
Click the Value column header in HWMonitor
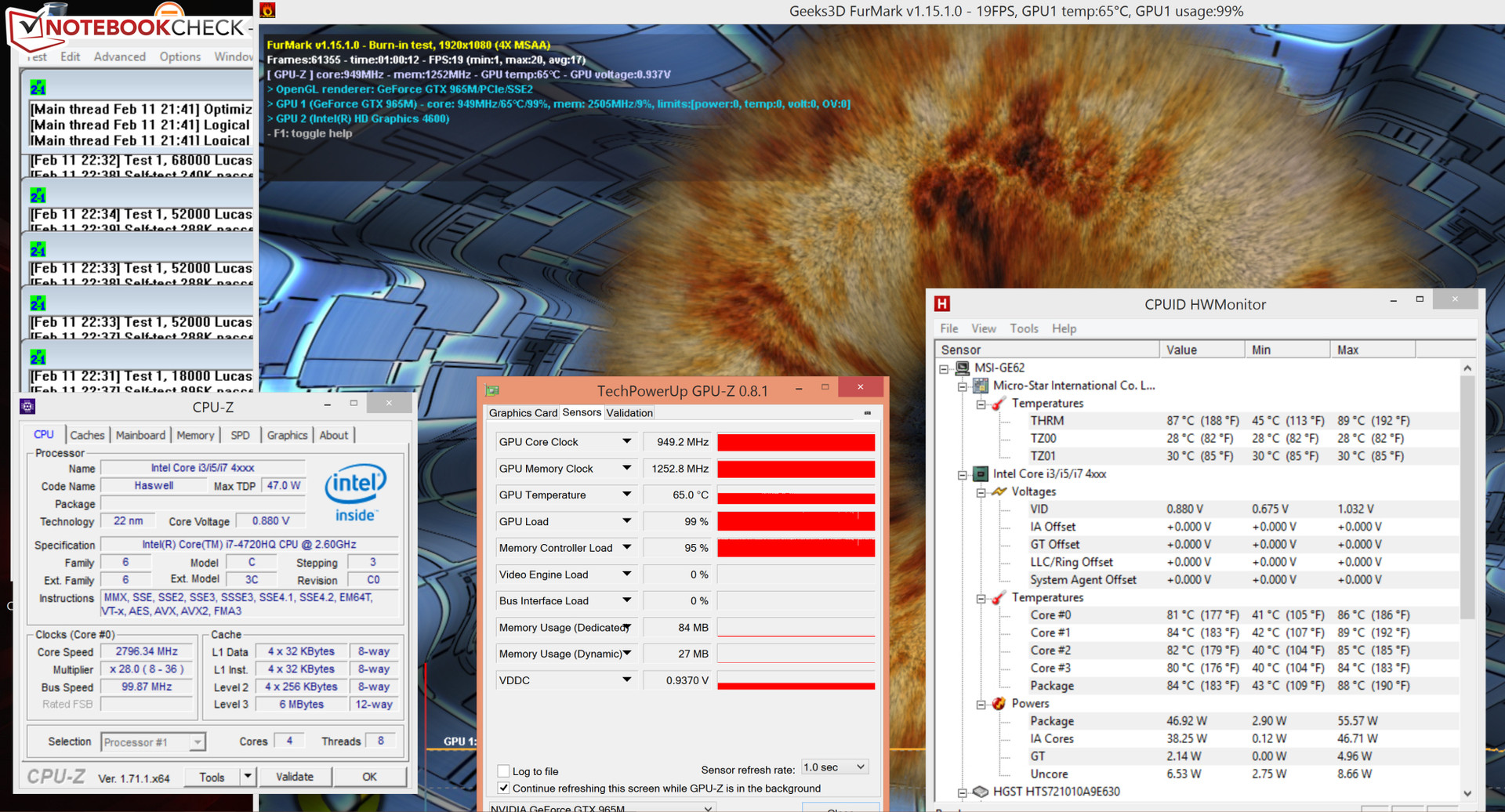pyautogui.click(x=1202, y=350)
